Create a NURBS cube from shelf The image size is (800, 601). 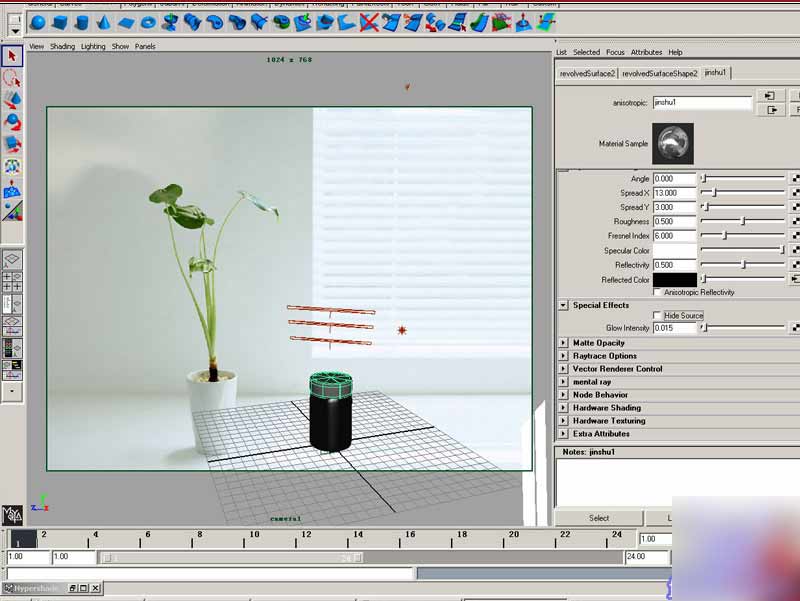click(x=60, y=23)
